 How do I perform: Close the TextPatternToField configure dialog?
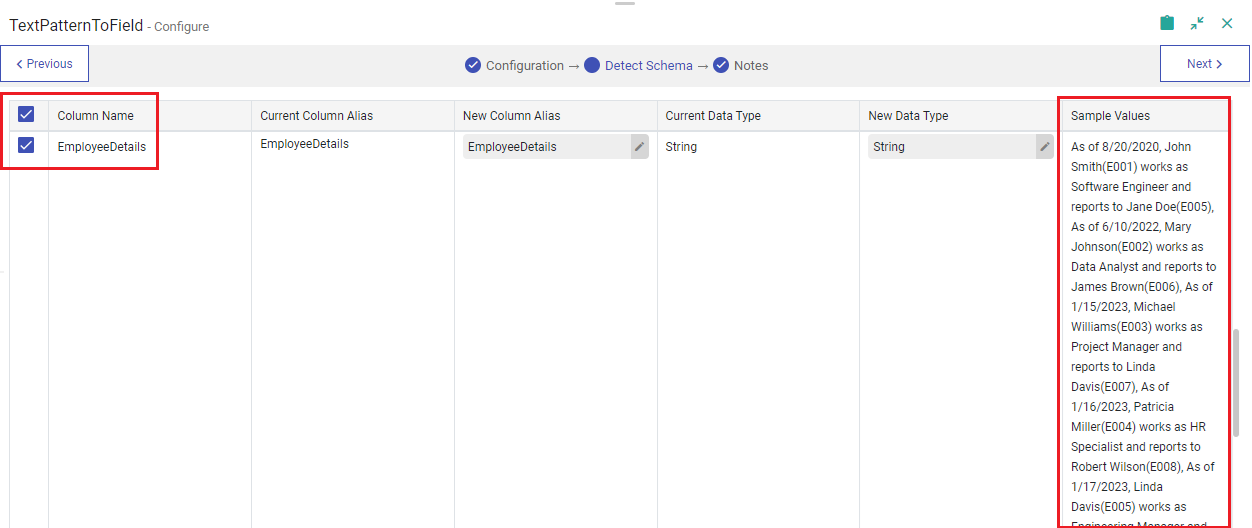[1227, 23]
